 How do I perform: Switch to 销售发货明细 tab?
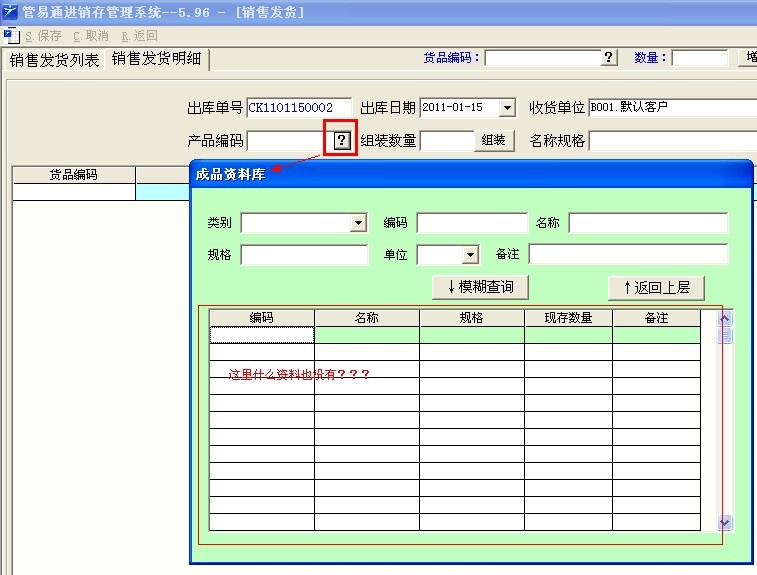point(156,58)
